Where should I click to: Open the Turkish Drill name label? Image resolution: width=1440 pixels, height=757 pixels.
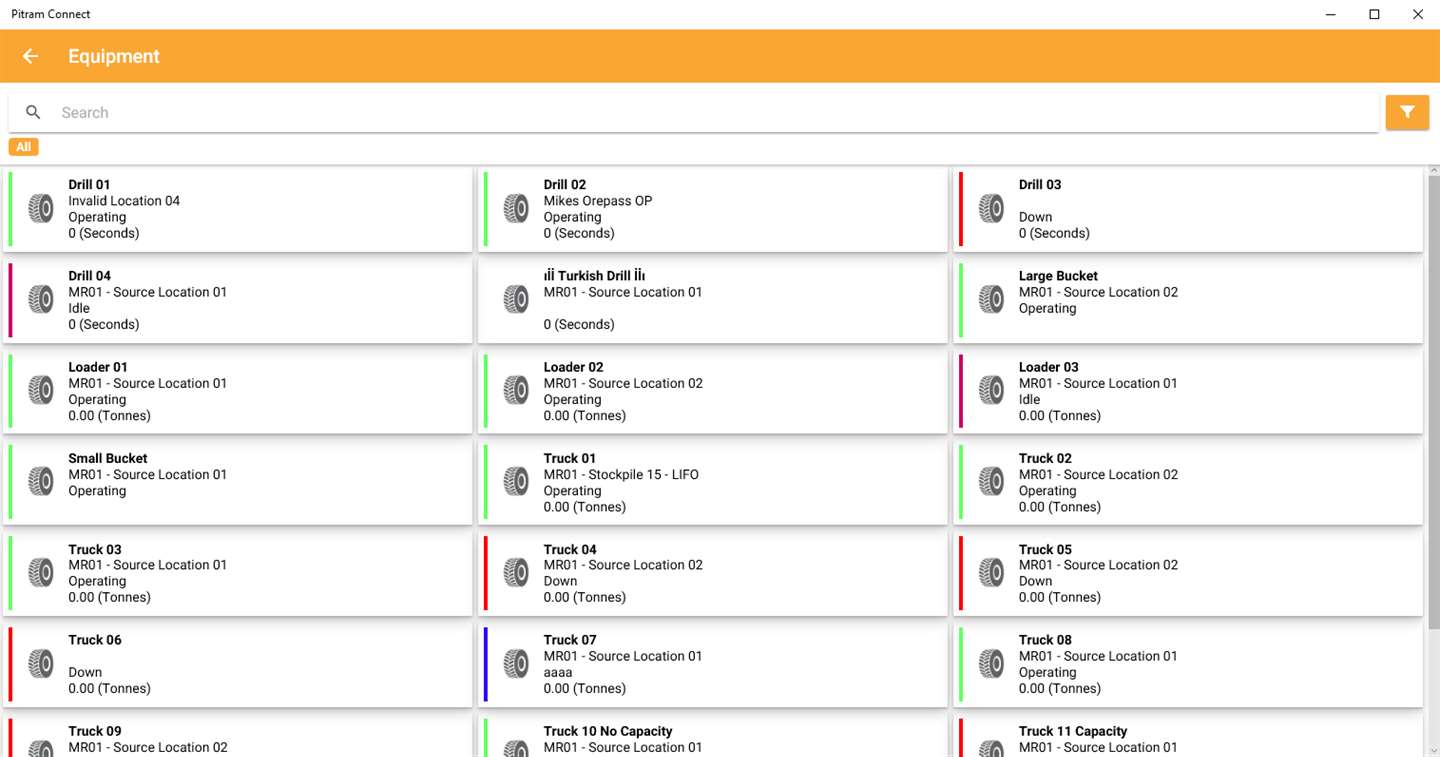coord(594,276)
